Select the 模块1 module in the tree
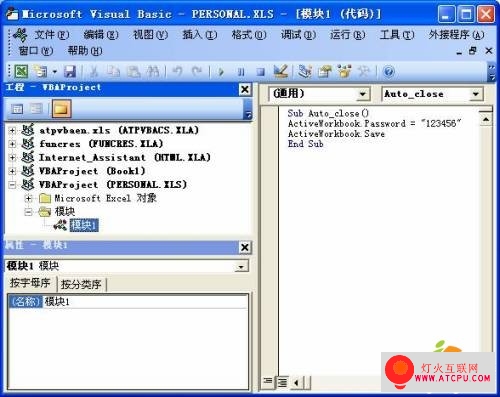The image size is (500, 397). 84,225
